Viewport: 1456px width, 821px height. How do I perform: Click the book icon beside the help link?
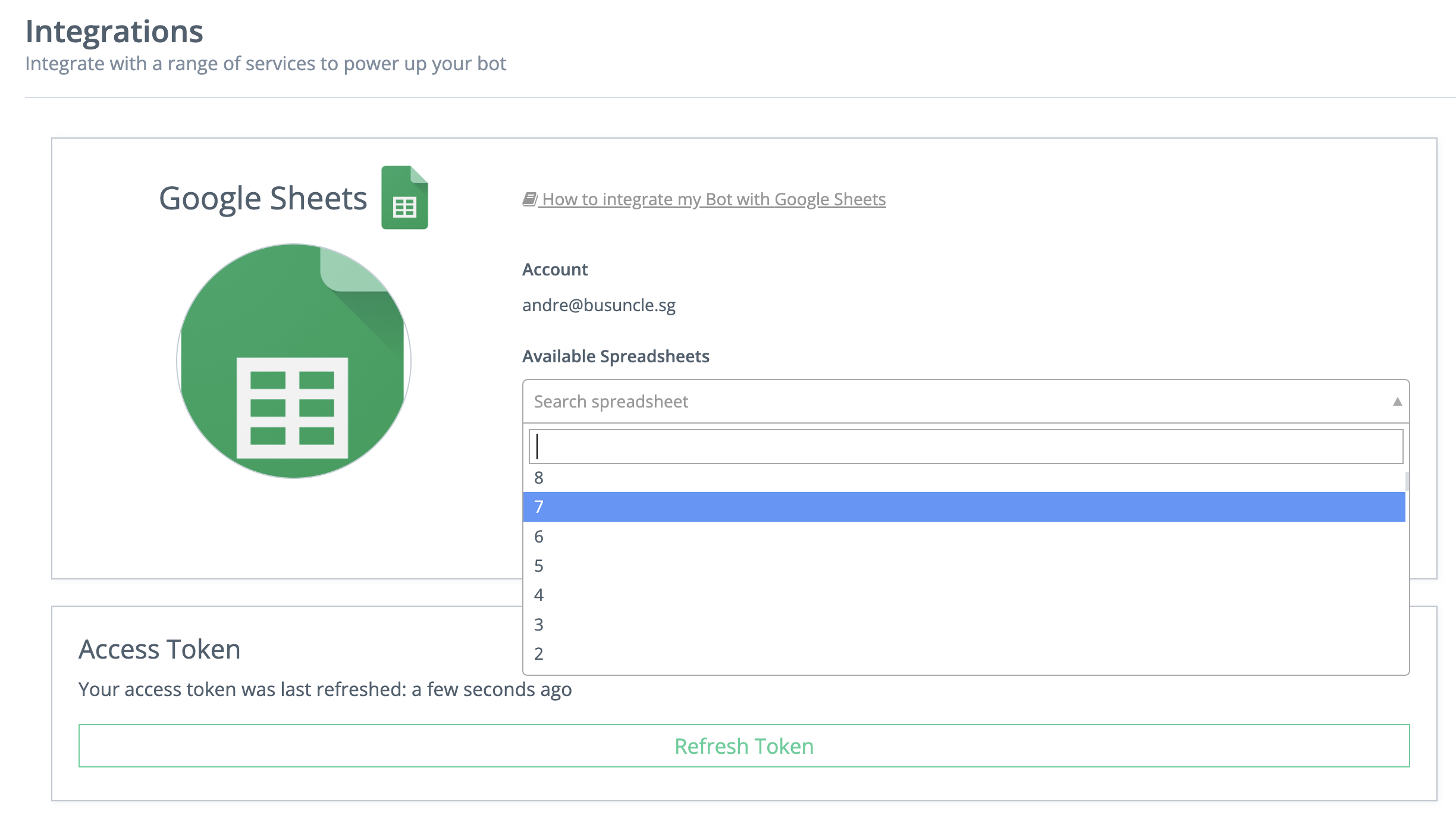point(529,199)
